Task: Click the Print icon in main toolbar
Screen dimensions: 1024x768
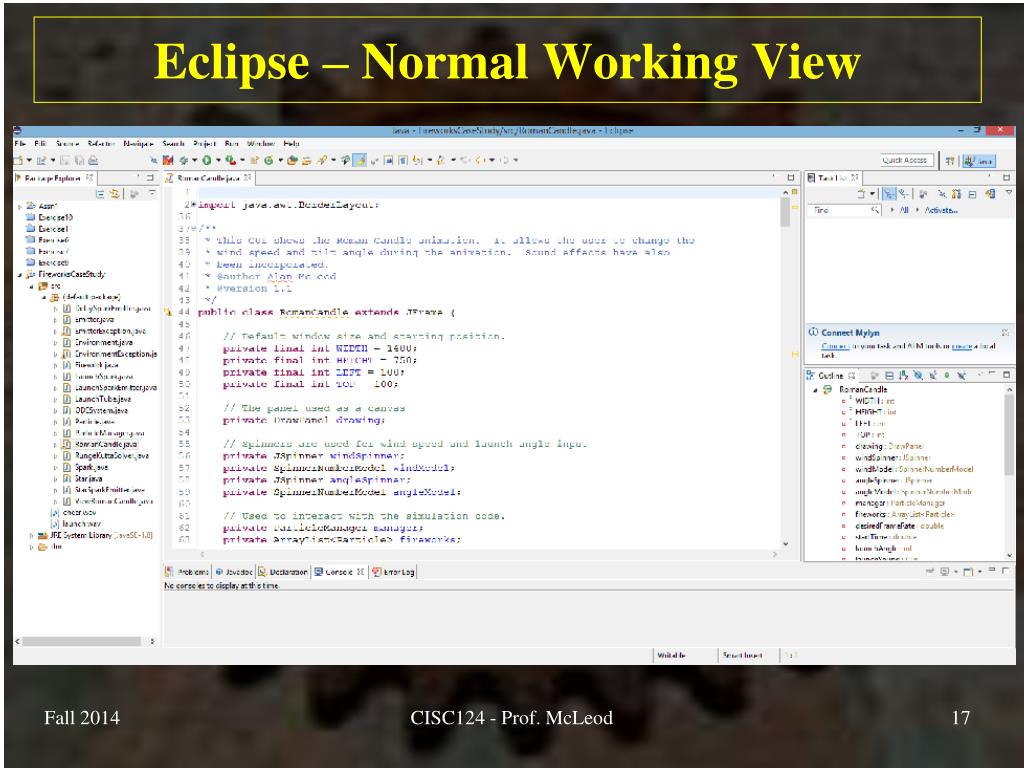Action: (x=93, y=160)
